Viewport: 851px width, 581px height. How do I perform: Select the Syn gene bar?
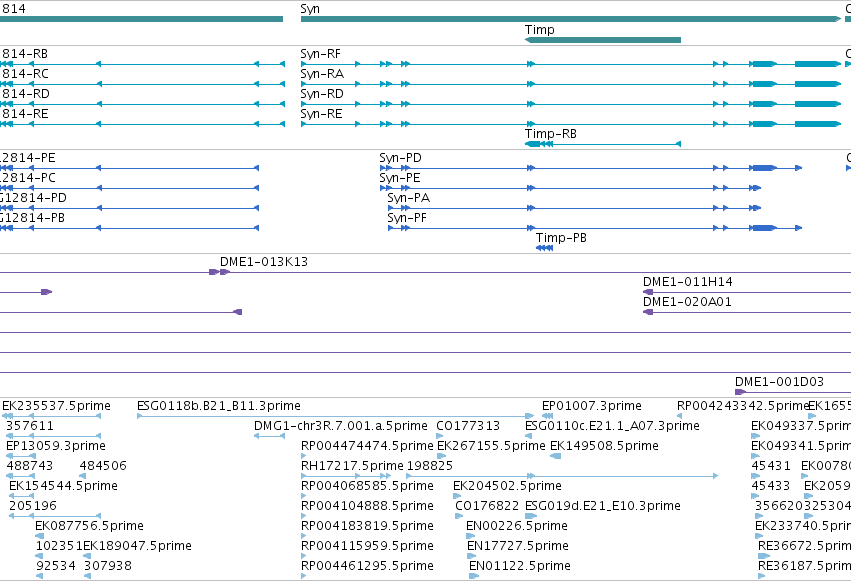(571, 19)
